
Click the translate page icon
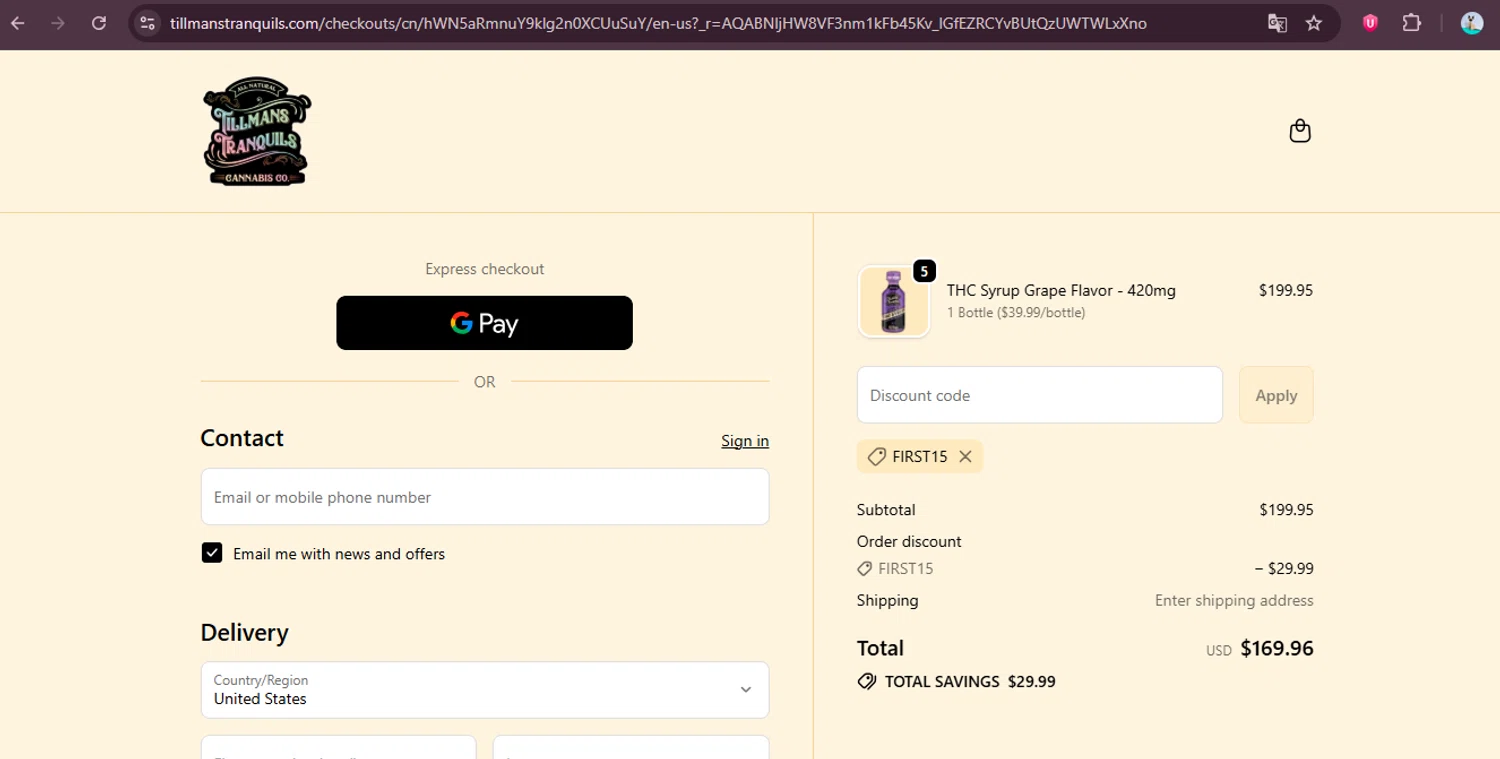pos(1277,23)
